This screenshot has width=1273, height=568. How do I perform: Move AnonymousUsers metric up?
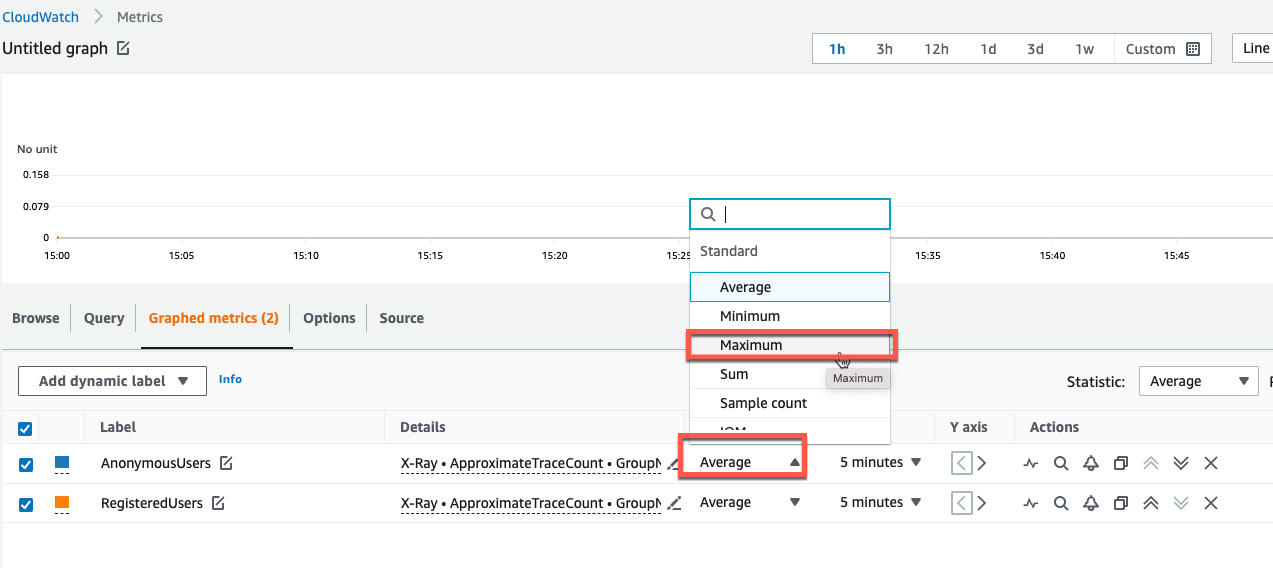coord(1151,463)
